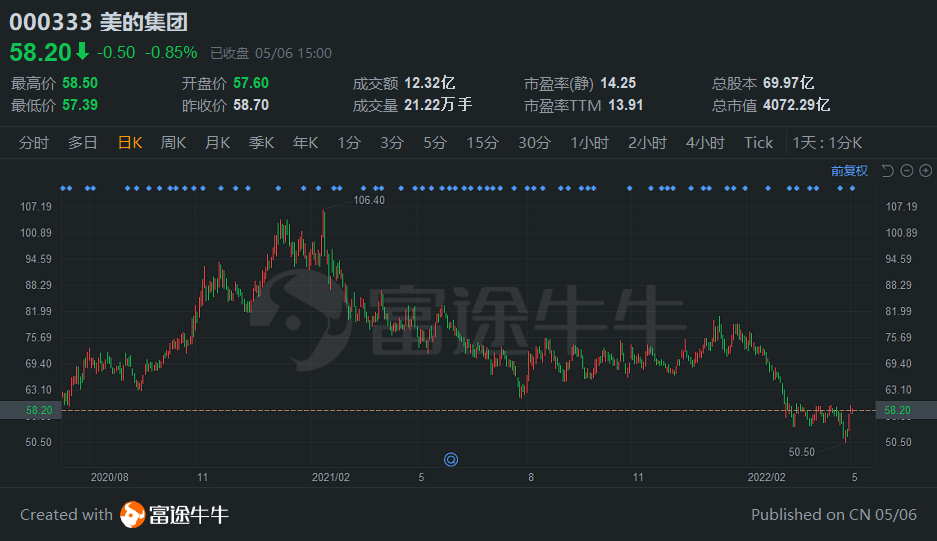Click the 50.50 low price label
This screenshot has height=541, width=937.
801,452
